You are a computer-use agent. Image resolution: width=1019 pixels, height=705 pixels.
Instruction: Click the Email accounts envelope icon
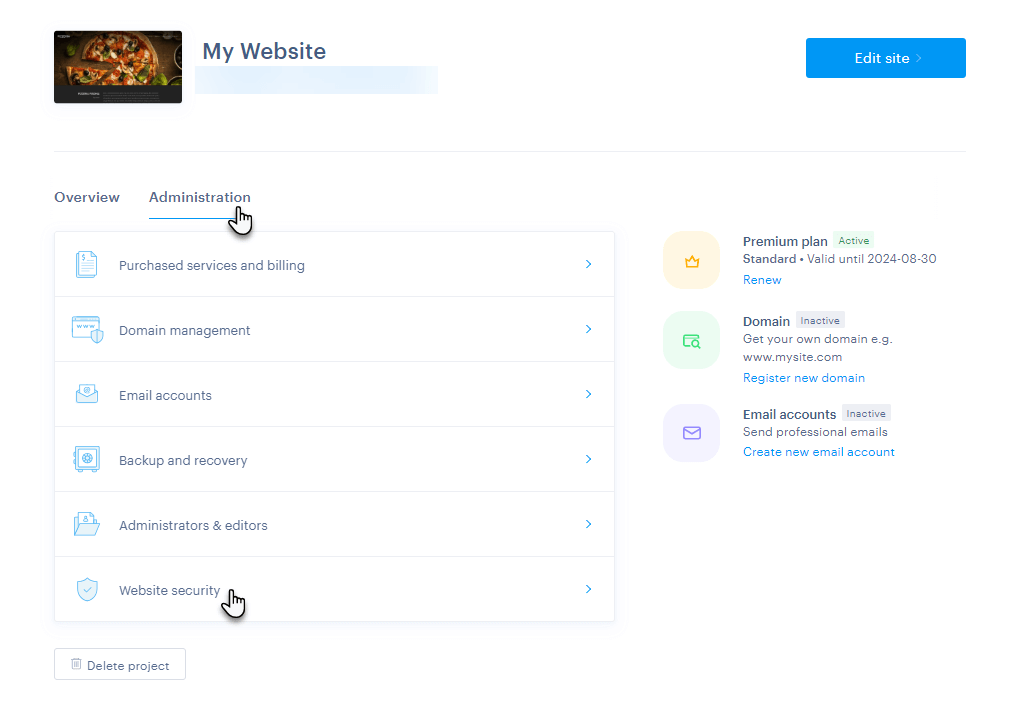coord(87,394)
